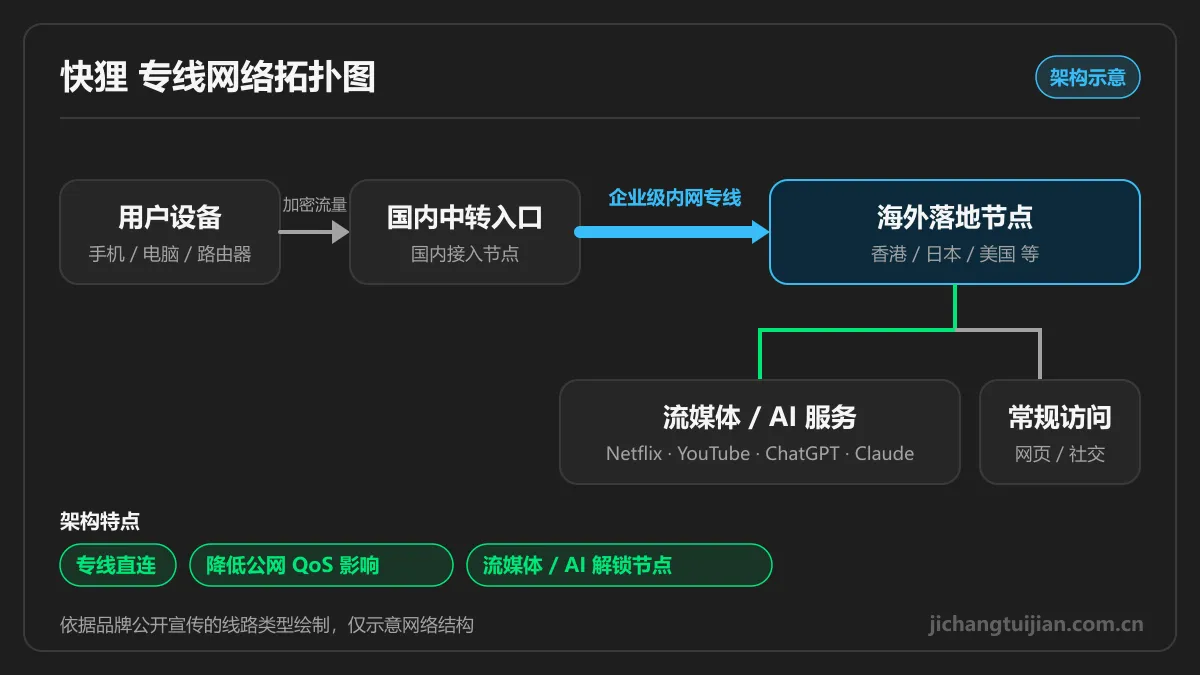Viewport: 1200px width, 675px height.
Task: Click the 流媒体 / AI 服务 box
Action: (760, 432)
